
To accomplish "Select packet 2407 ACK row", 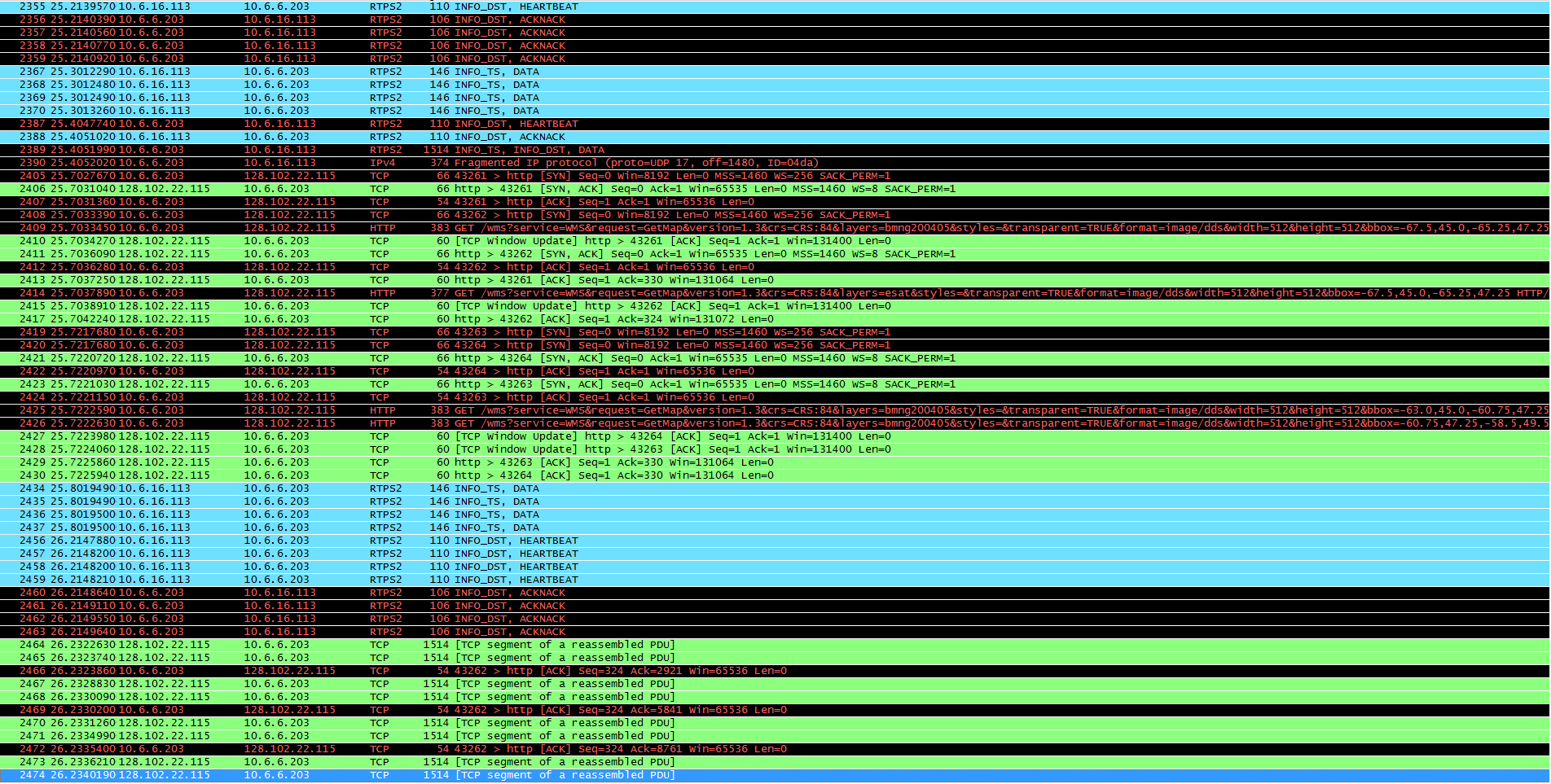I will [x=775, y=202].
